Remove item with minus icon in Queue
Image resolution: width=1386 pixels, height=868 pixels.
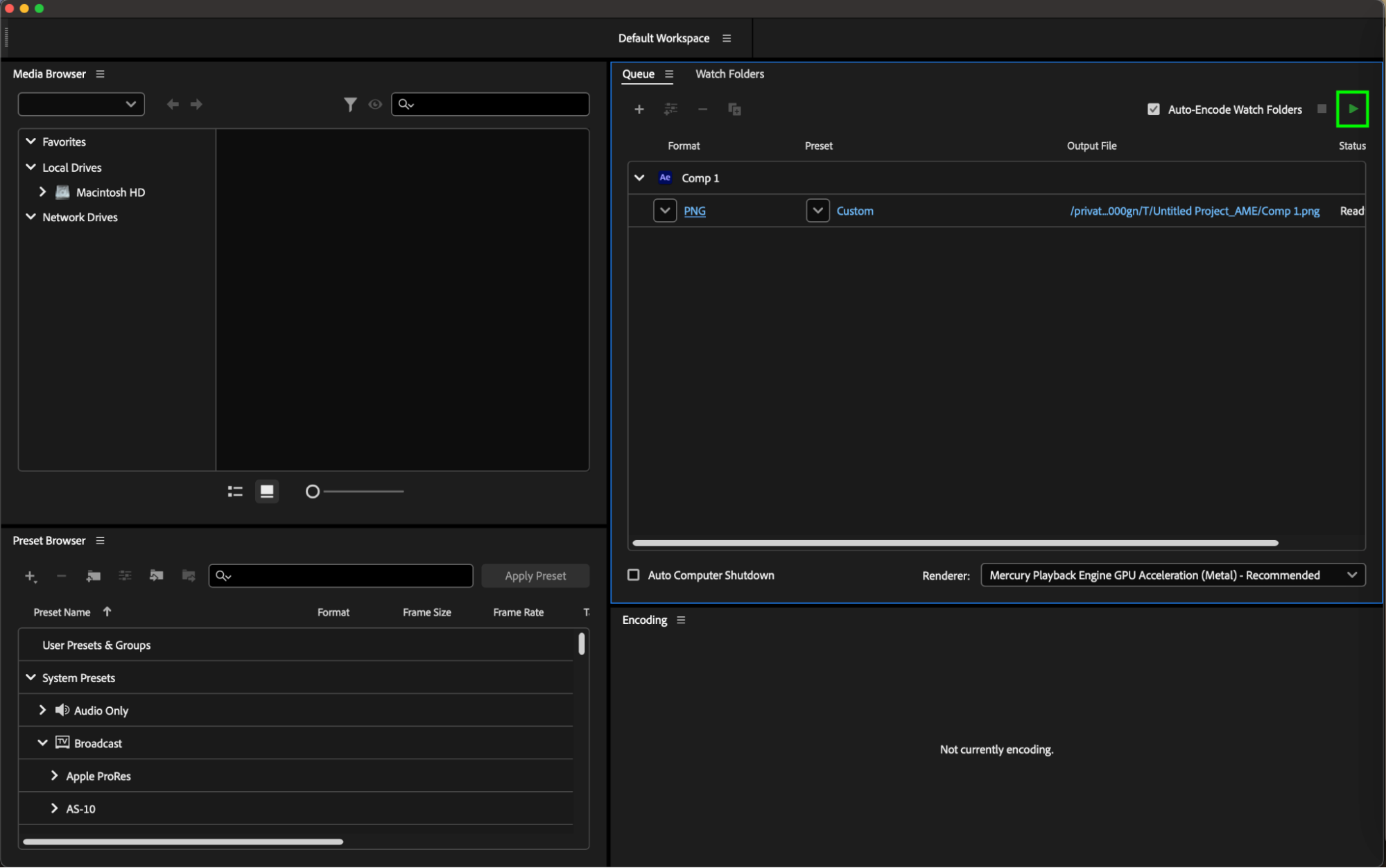[702, 109]
